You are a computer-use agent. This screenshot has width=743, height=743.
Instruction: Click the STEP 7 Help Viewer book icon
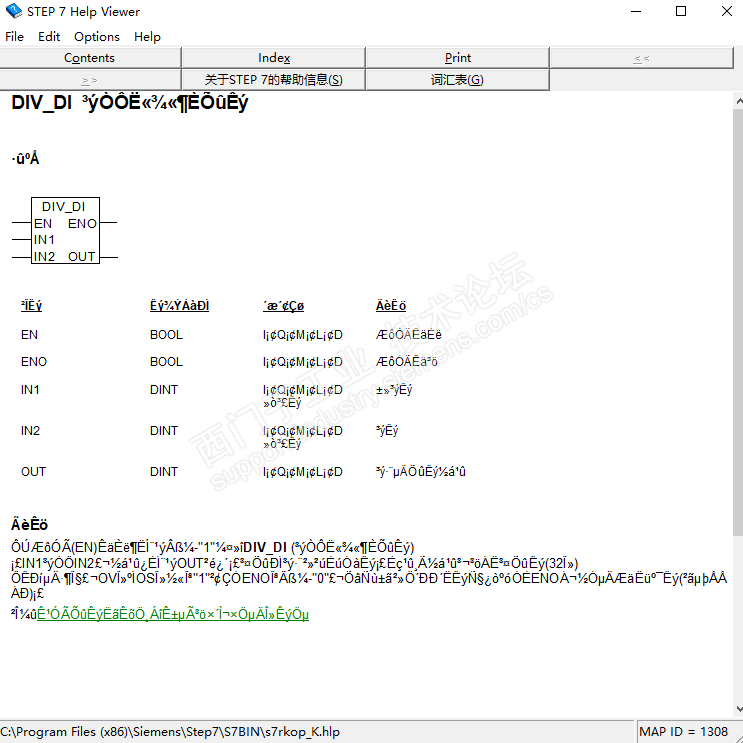14,11
